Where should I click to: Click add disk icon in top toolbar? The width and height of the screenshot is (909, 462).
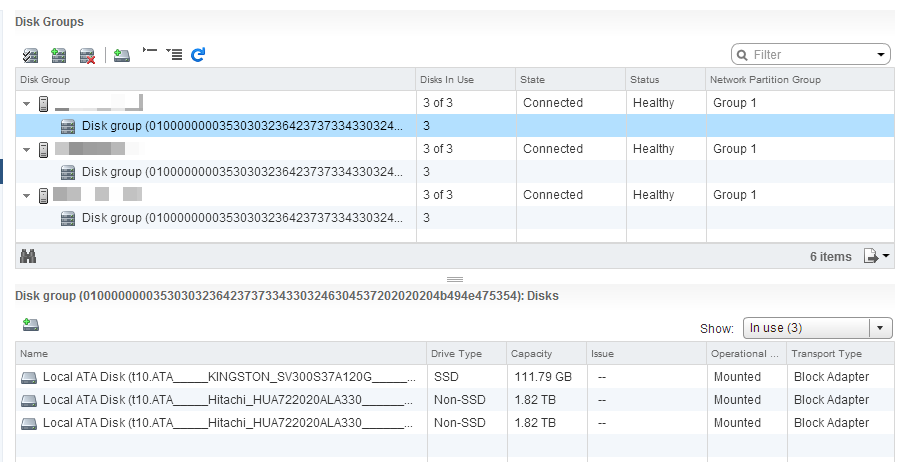(121, 55)
